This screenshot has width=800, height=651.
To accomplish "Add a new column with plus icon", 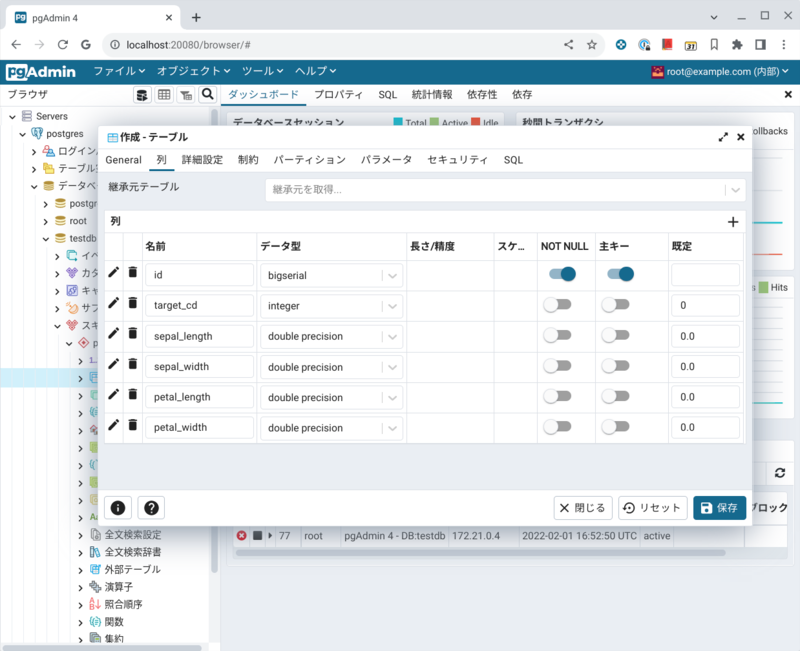I will (x=733, y=222).
